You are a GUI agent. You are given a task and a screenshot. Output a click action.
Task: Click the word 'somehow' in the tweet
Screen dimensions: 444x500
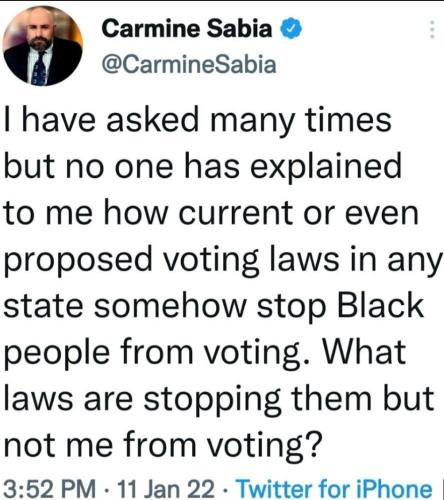point(170,306)
